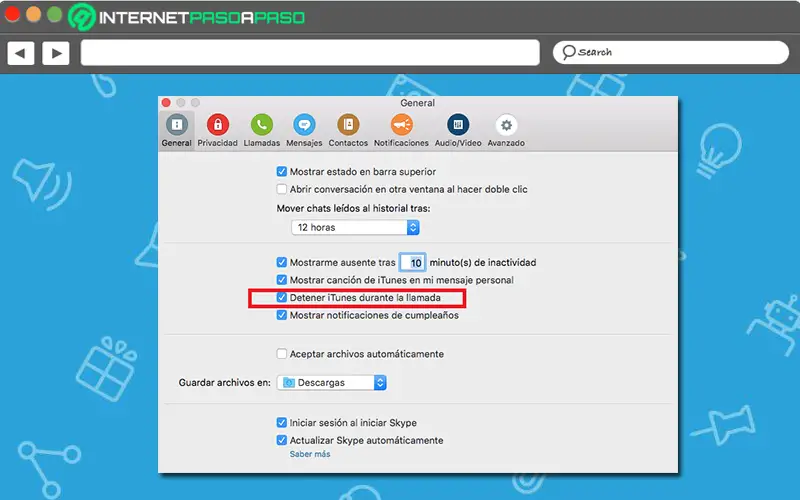The width and height of the screenshot is (800, 500).
Task: Toggle Mostrar canción de iTunes checkbox
Action: pos(282,280)
